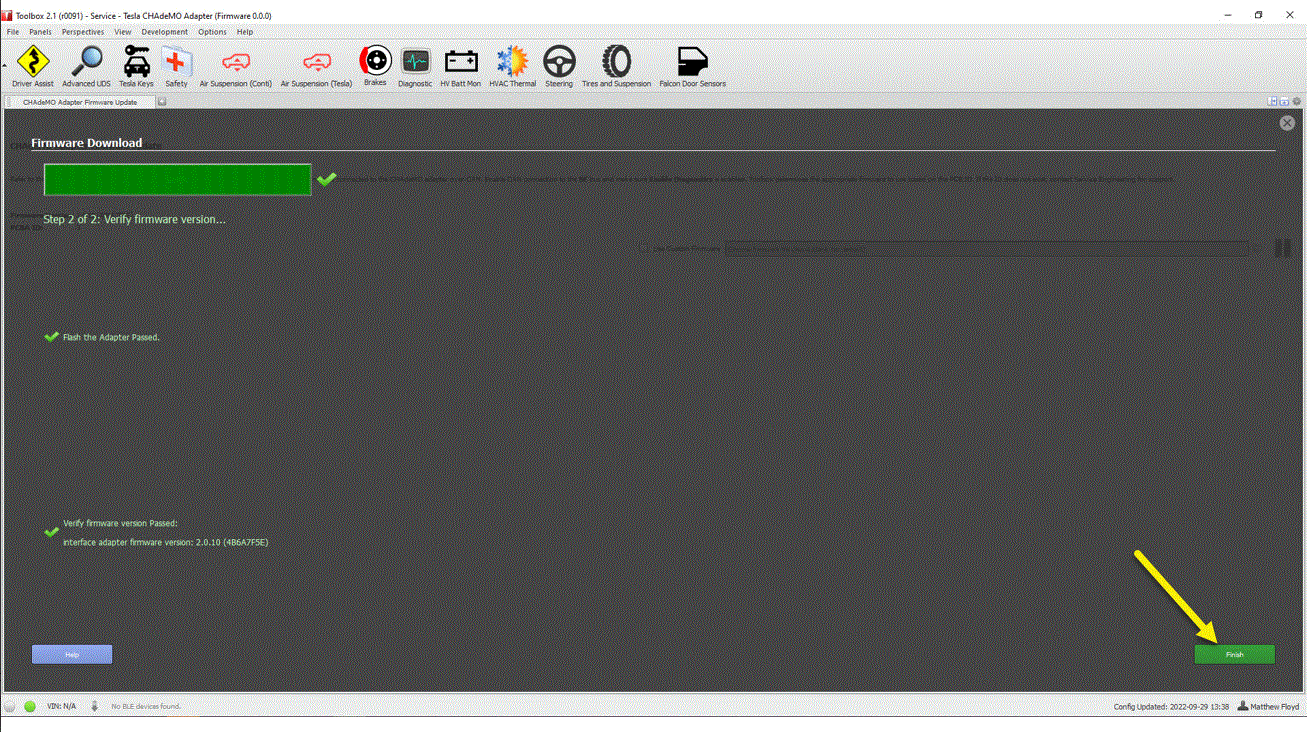Open the Panels menu
Image resolution: width=1307 pixels, height=732 pixels.
coord(40,32)
